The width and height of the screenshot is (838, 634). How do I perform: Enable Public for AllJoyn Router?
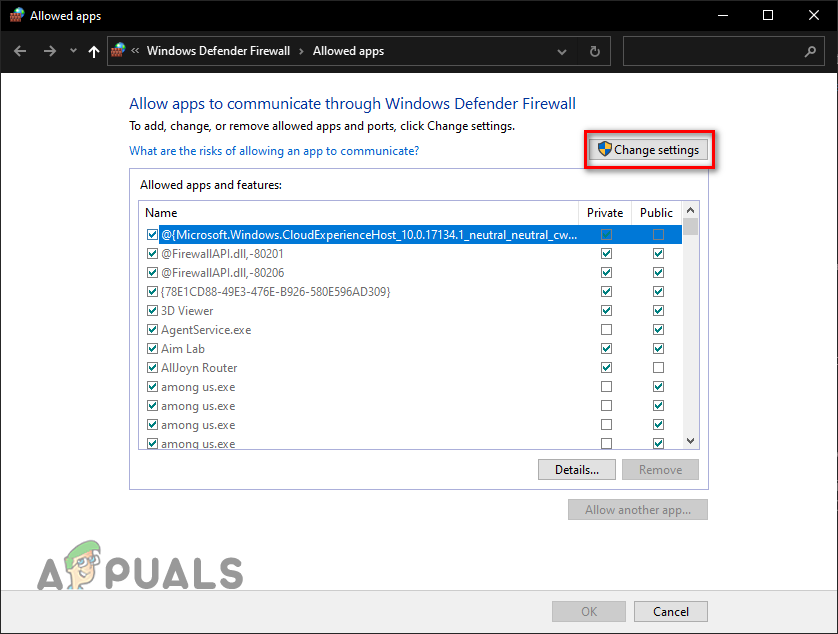point(658,368)
